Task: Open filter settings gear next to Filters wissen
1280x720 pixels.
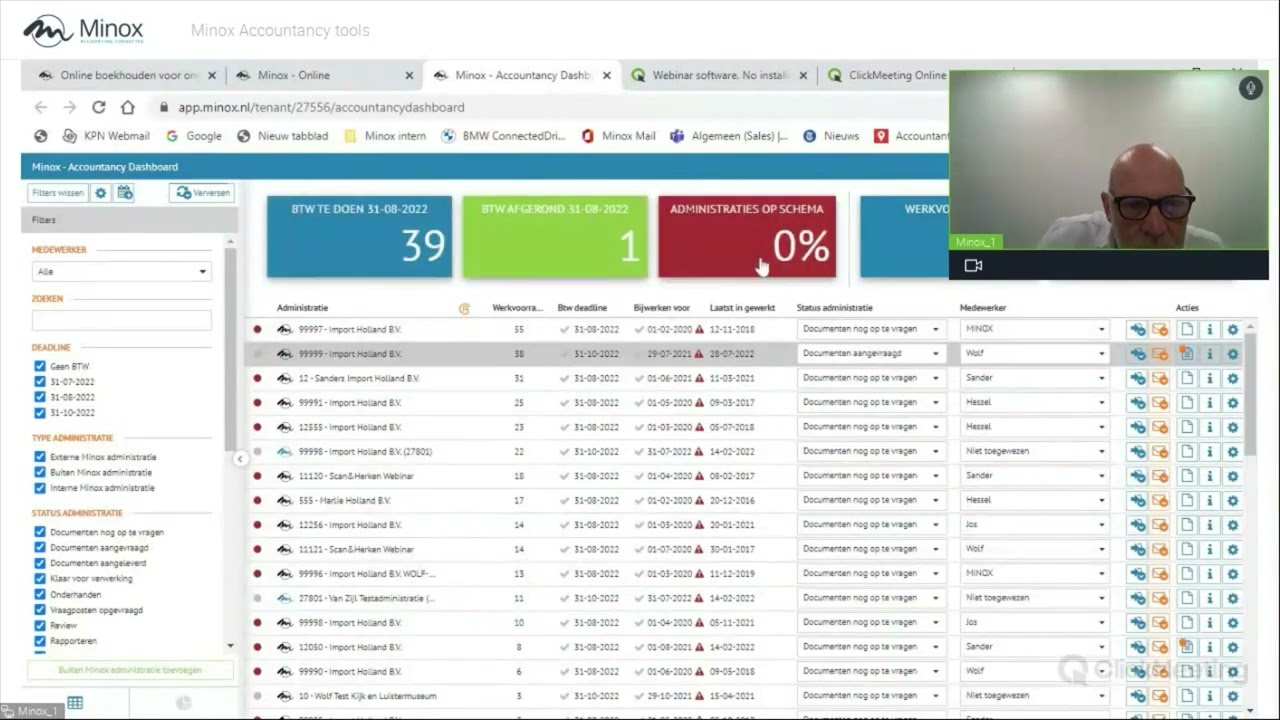Action: [101, 193]
